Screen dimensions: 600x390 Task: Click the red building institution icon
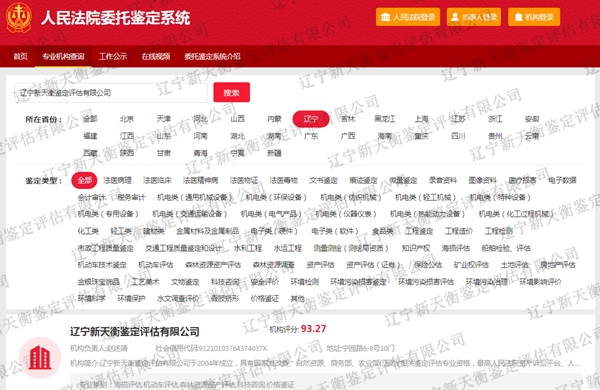(40, 357)
